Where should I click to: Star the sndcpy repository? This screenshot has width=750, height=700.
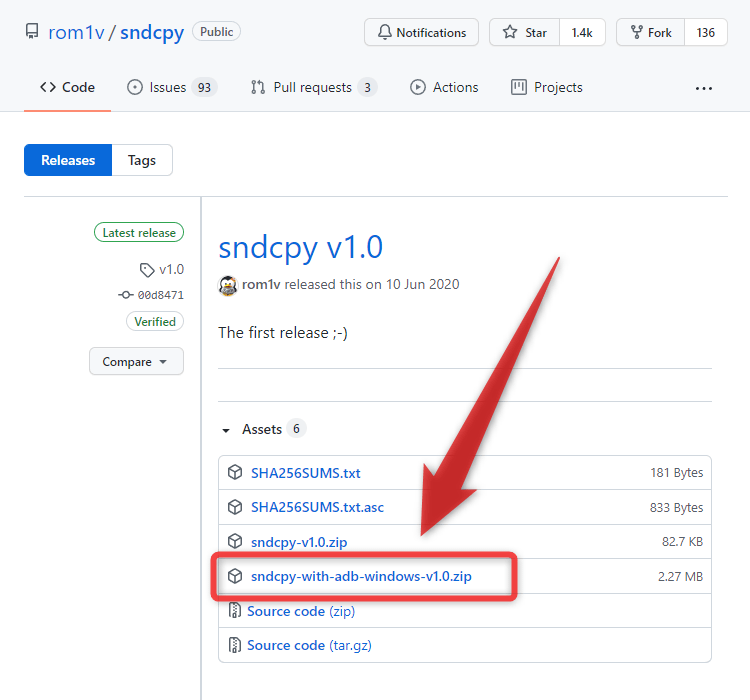pyautogui.click(x=525, y=33)
